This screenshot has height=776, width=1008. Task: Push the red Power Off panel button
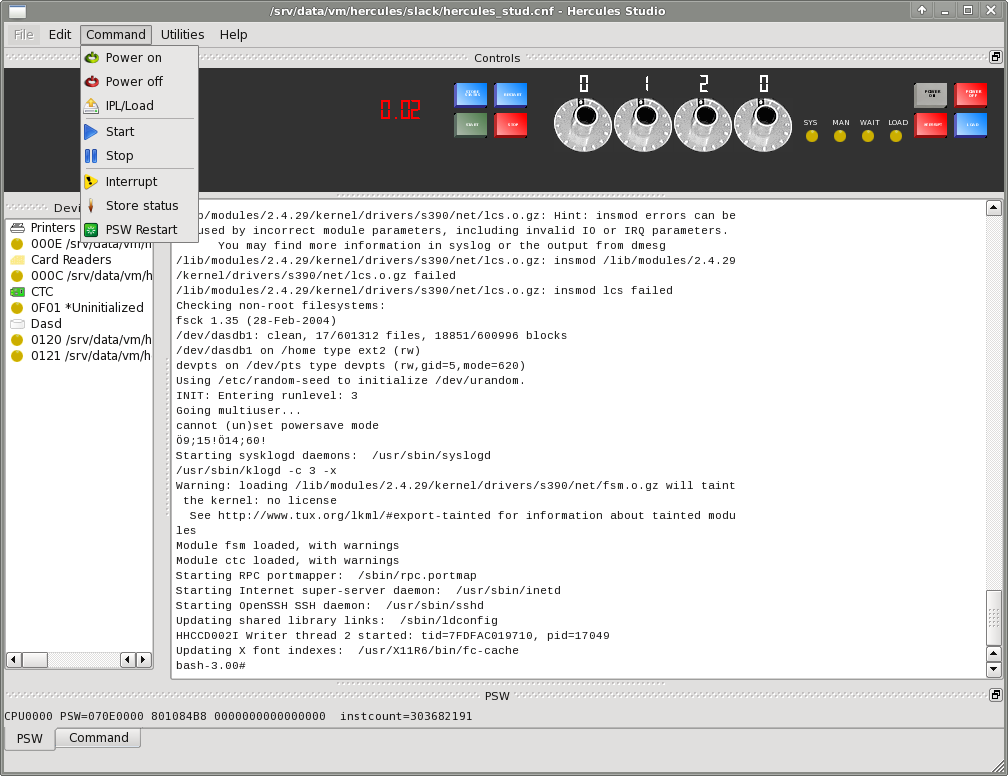pyautogui.click(x=971, y=94)
